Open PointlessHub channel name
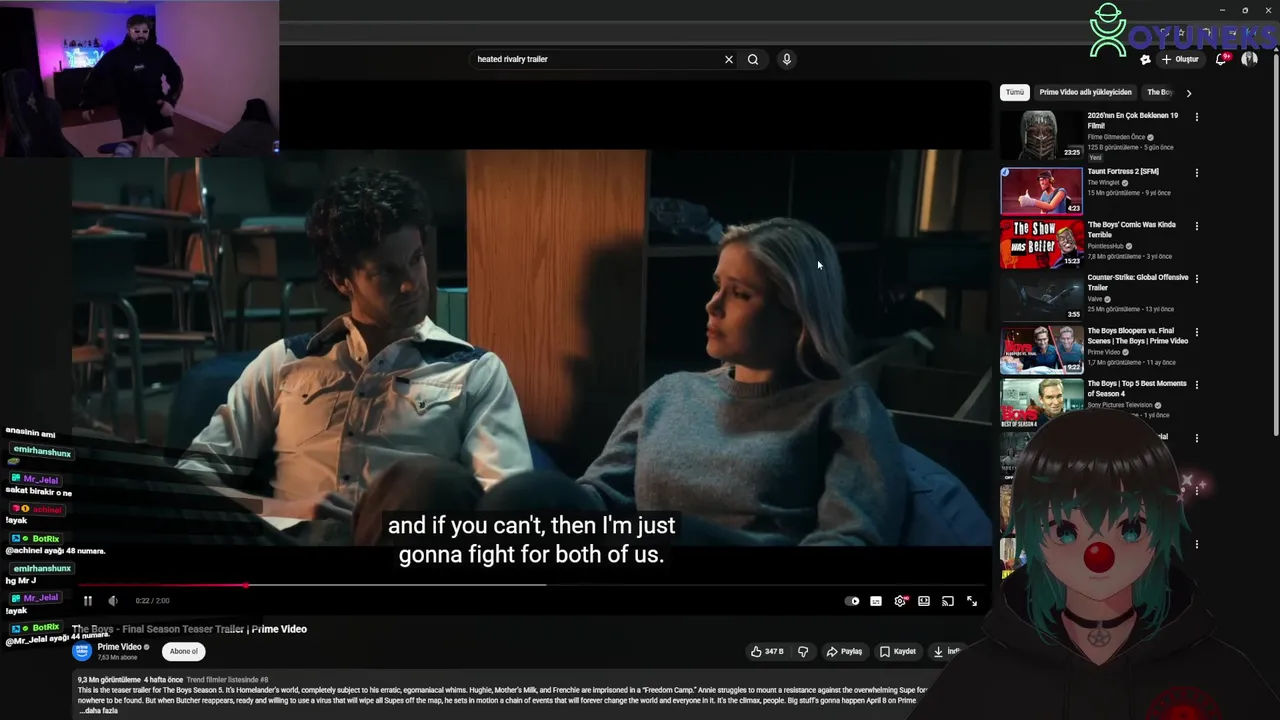This screenshot has width=1280, height=720. click(x=1107, y=246)
